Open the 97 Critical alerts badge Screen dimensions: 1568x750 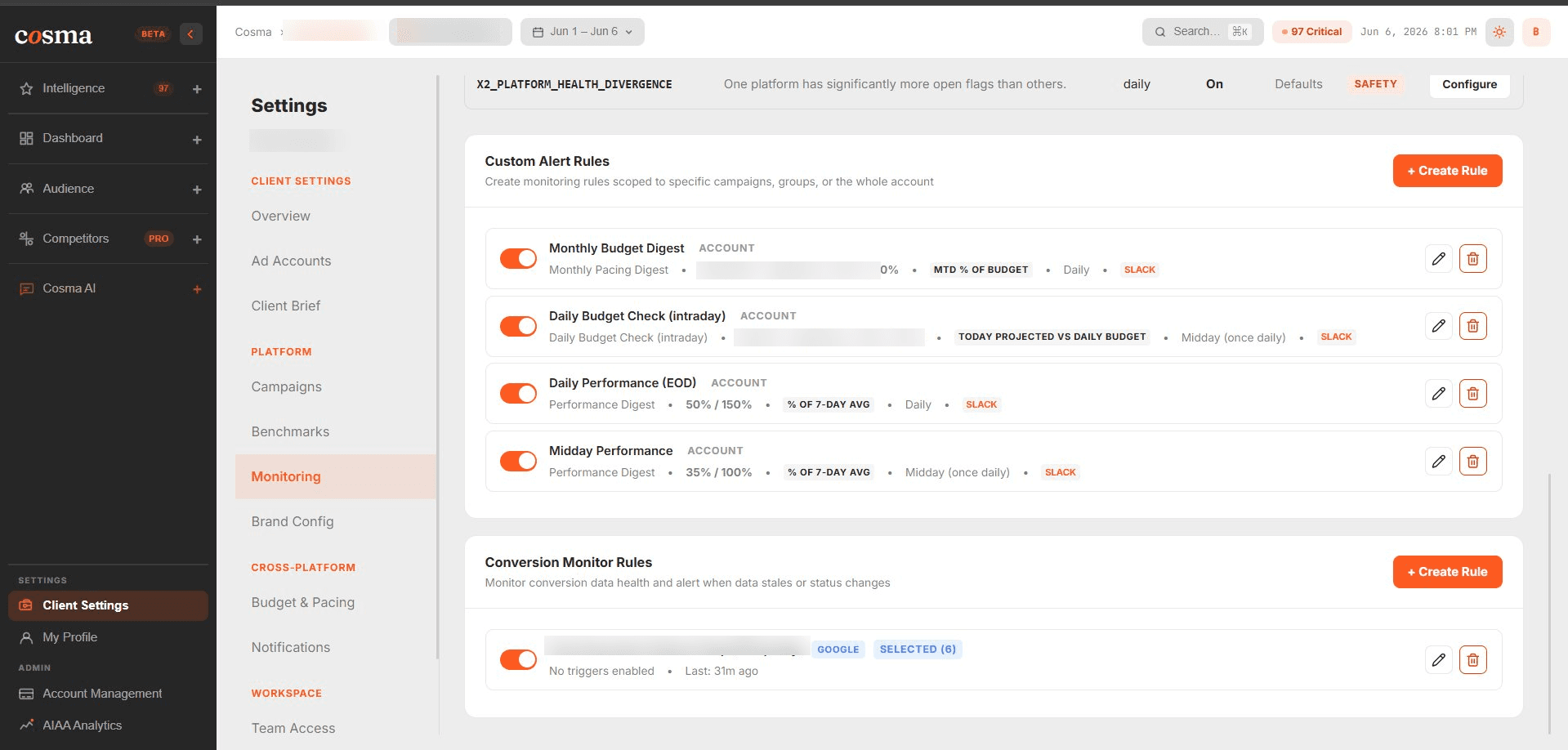pos(1311,32)
